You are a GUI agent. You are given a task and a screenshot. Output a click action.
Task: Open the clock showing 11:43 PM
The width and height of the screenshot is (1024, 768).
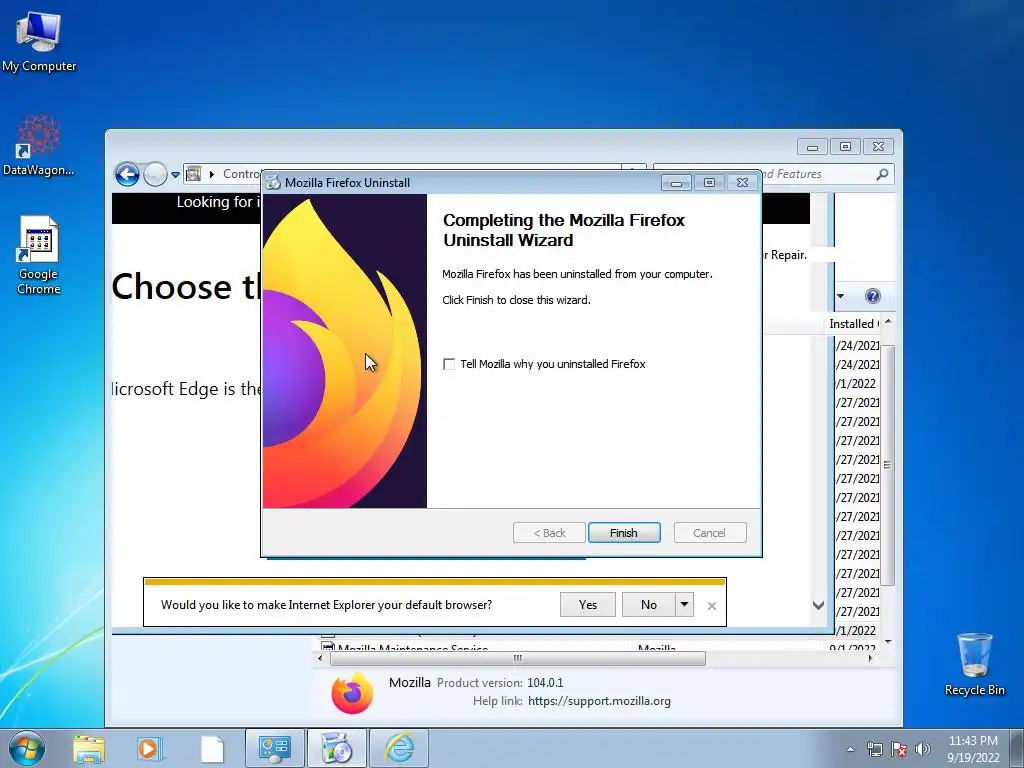pyautogui.click(x=973, y=749)
